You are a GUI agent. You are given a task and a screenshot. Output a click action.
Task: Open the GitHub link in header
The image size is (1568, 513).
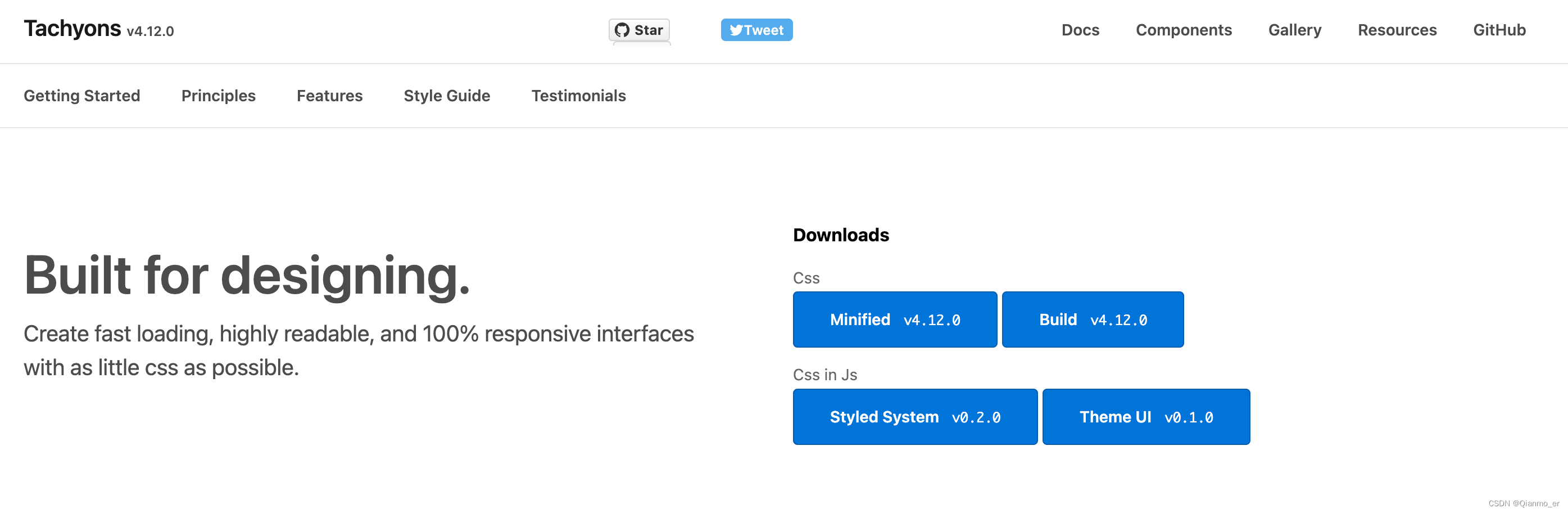click(1499, 30)
